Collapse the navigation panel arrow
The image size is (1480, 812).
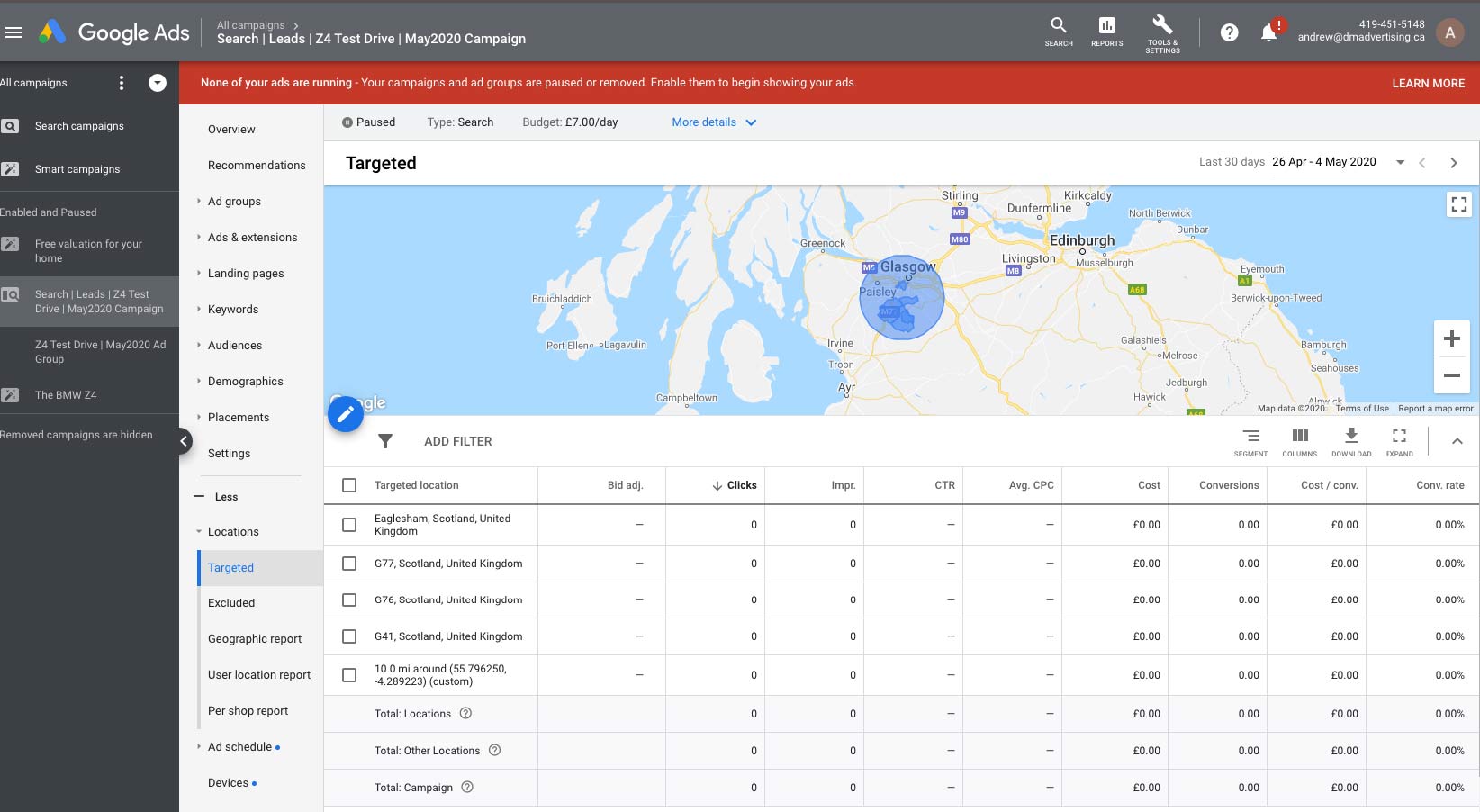click(x=184, y=441)
